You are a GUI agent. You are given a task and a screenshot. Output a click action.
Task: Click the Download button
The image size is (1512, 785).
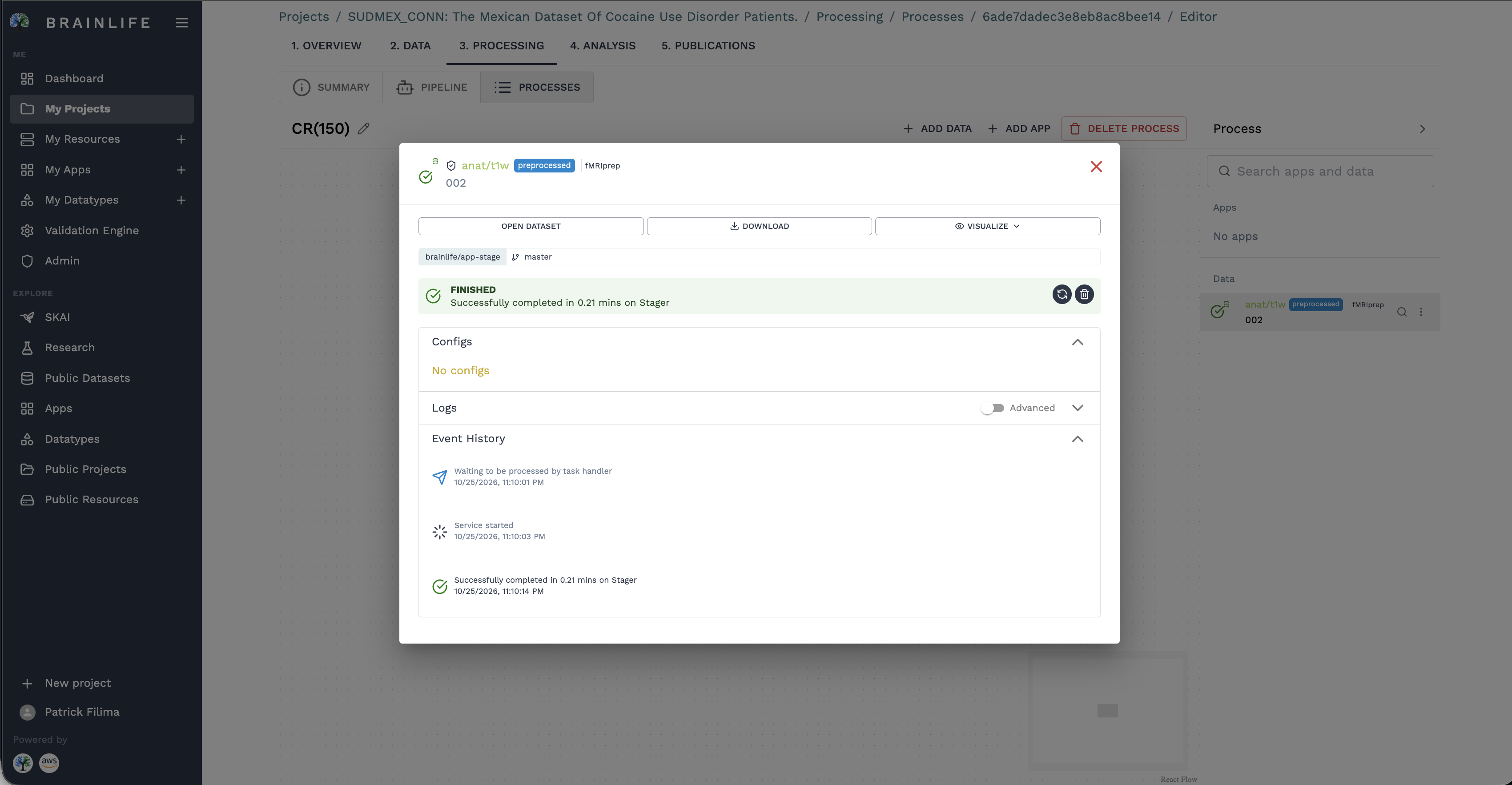tap(759, 226)
